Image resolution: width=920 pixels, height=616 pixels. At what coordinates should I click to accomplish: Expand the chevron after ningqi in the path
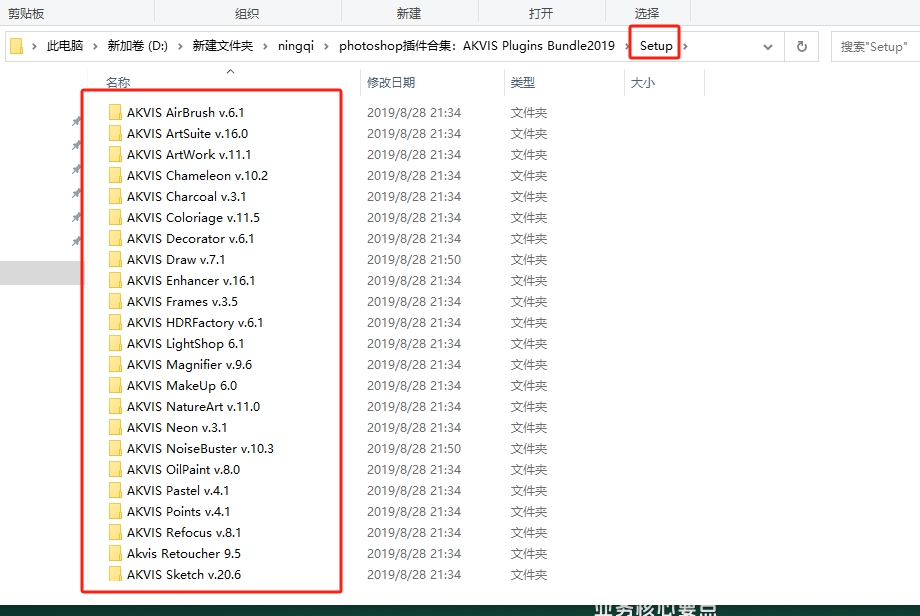click(x=326, y=46)
